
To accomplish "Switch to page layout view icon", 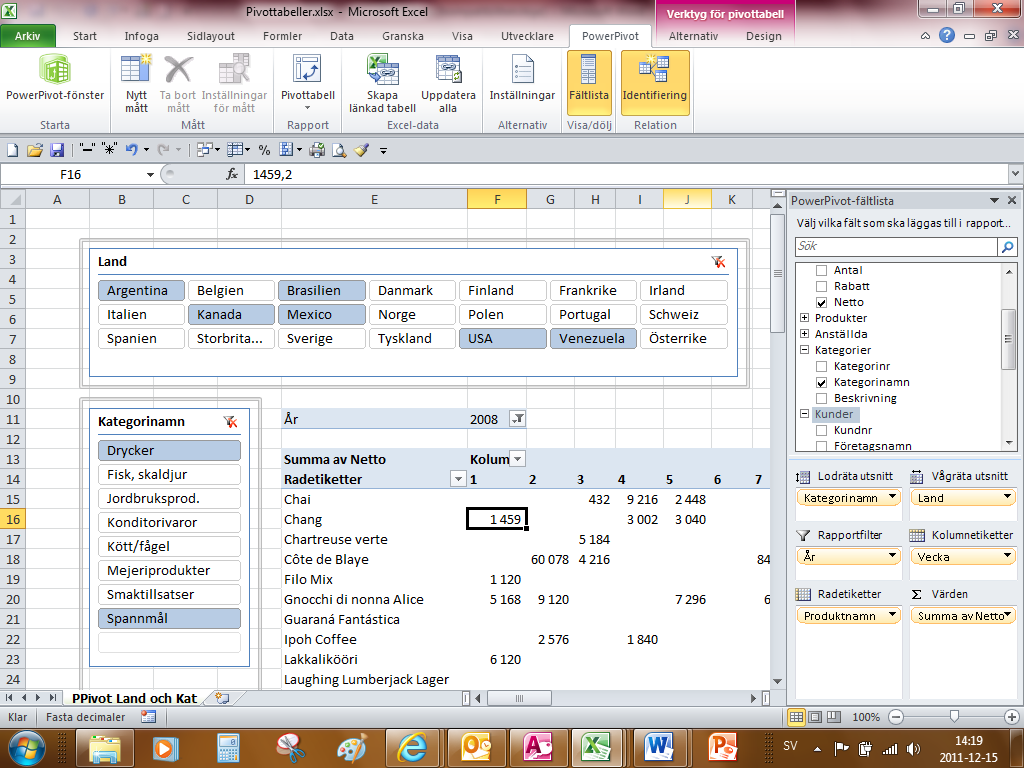I will pos(815,717).
